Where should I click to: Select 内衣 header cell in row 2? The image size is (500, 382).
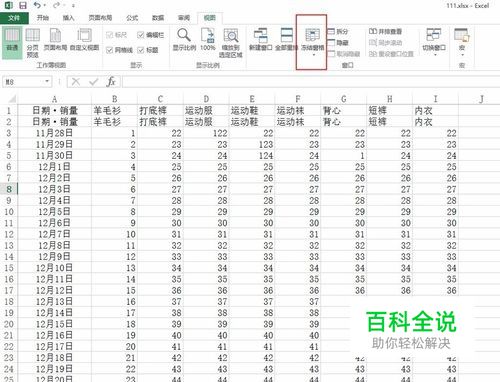pyautogui.click(x=435, y=122)
